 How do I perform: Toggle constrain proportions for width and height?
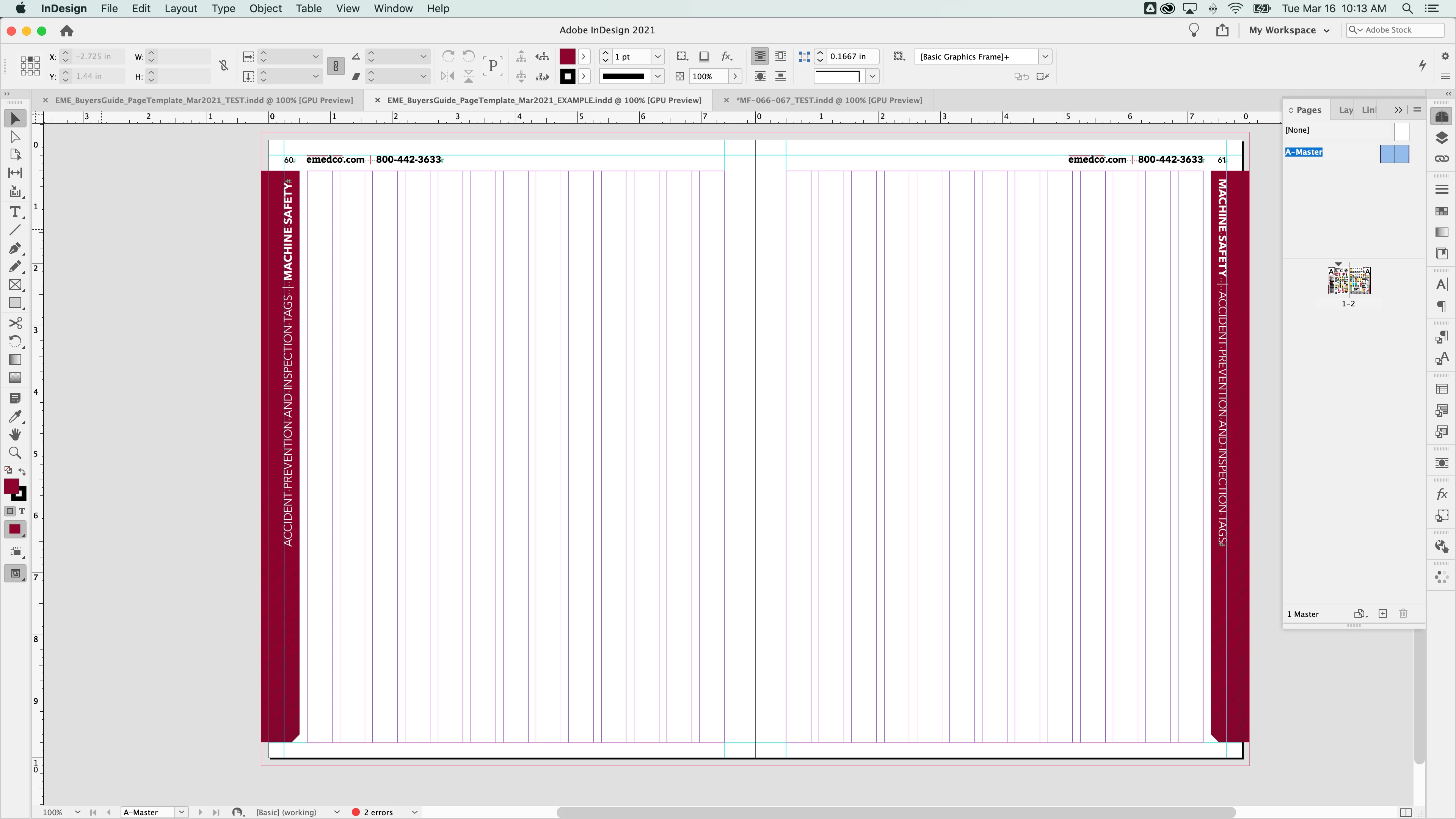[x=224, y=66]
